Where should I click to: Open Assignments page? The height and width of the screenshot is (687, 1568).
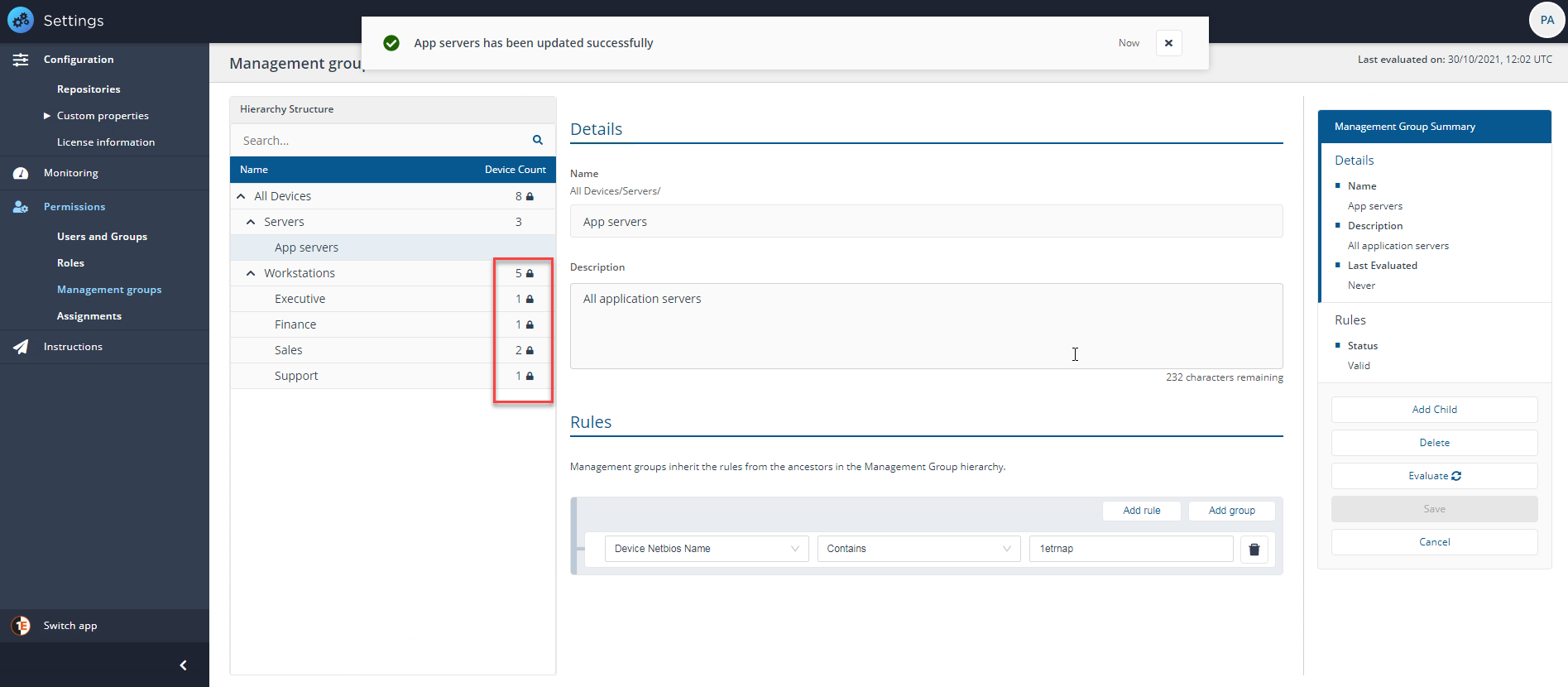(89, 316)
